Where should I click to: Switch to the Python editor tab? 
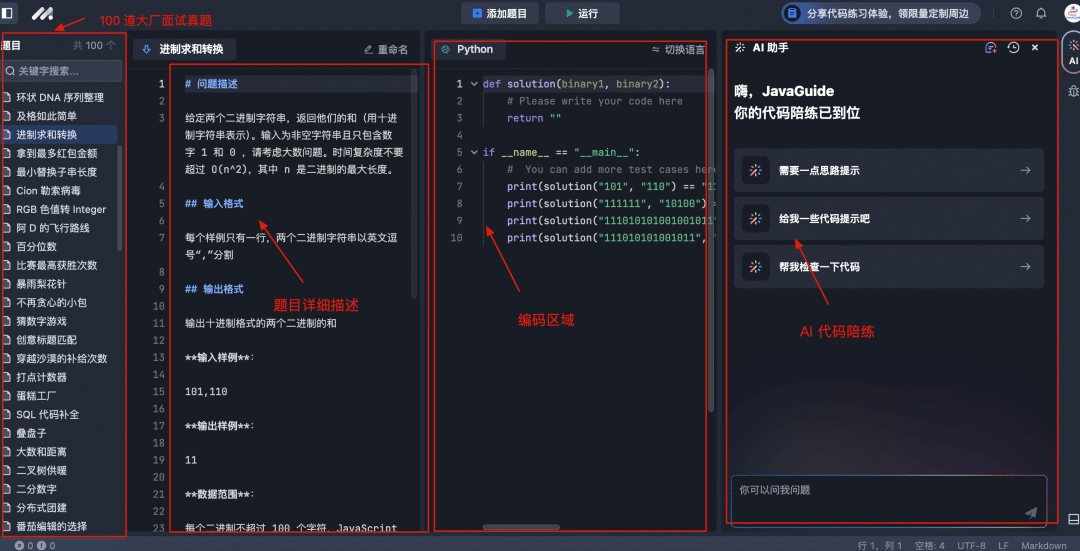[x=467, y=50]
